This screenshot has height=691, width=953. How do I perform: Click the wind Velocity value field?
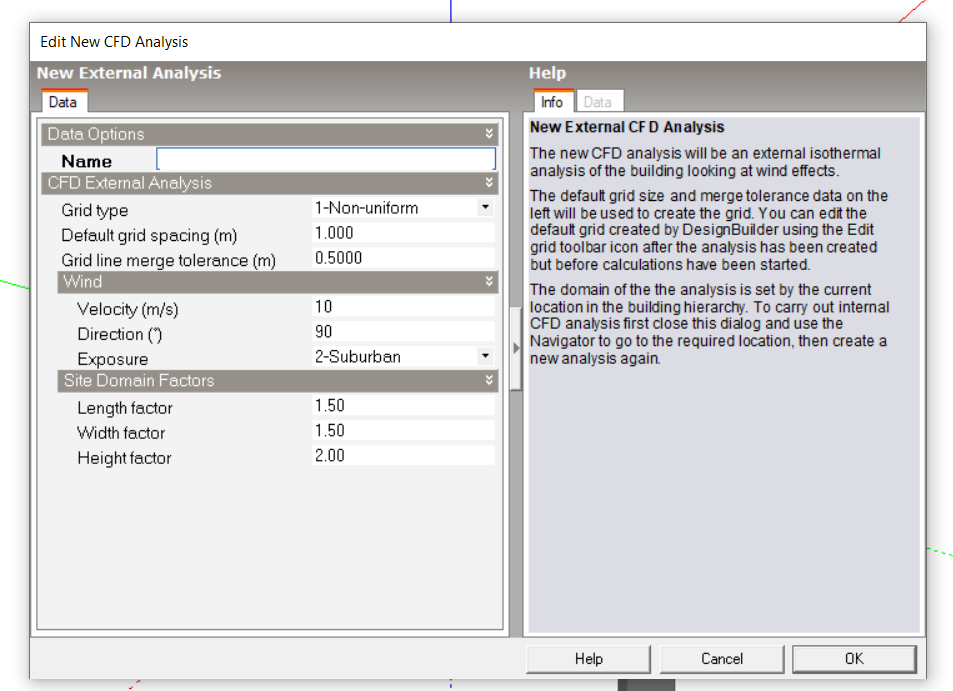(x=403, y=307)
